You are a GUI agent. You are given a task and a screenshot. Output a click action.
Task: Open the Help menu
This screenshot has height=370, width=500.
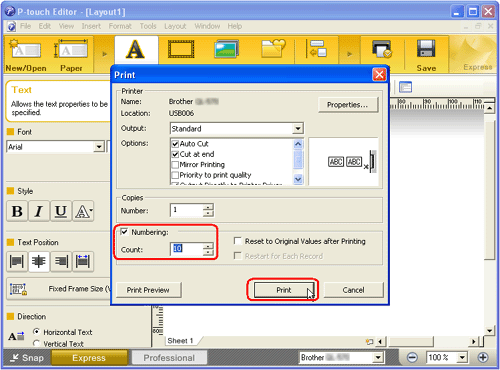pyautogui.click(x=235, y=26)
